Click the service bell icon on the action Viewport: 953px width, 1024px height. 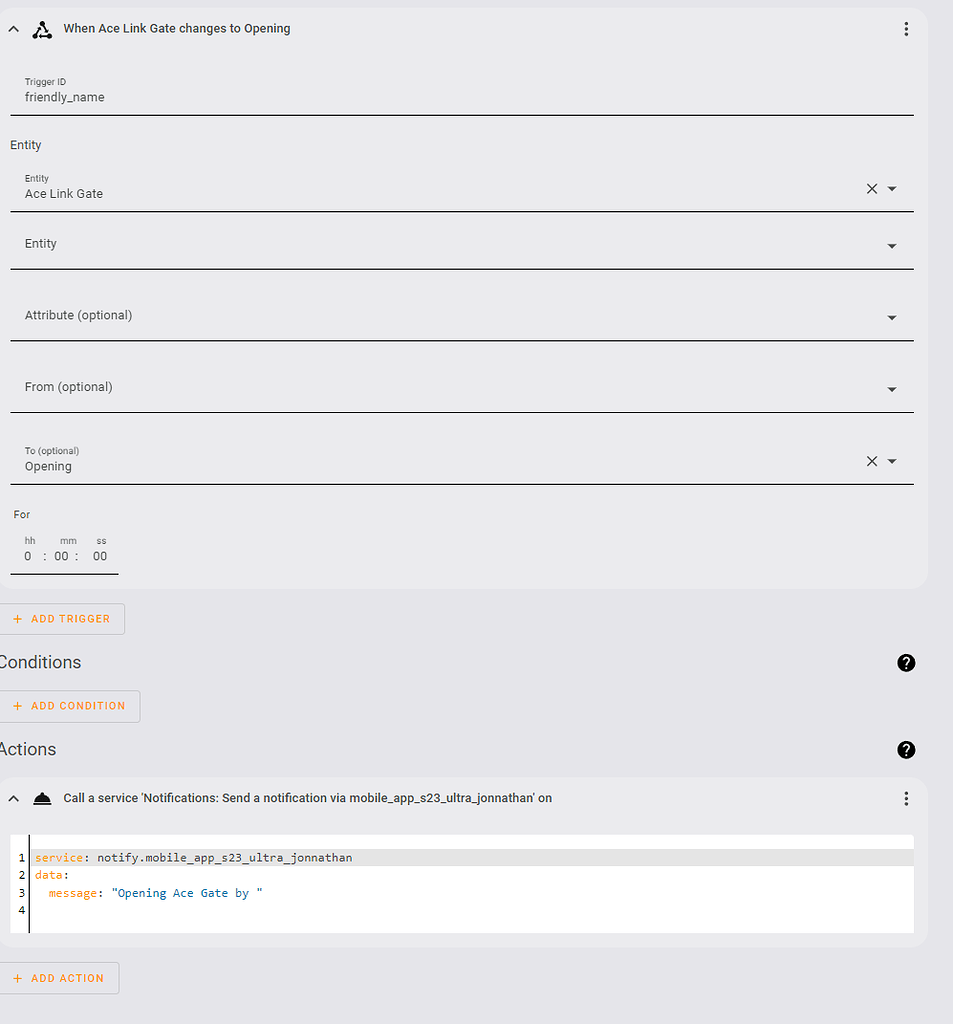[42, 799]
